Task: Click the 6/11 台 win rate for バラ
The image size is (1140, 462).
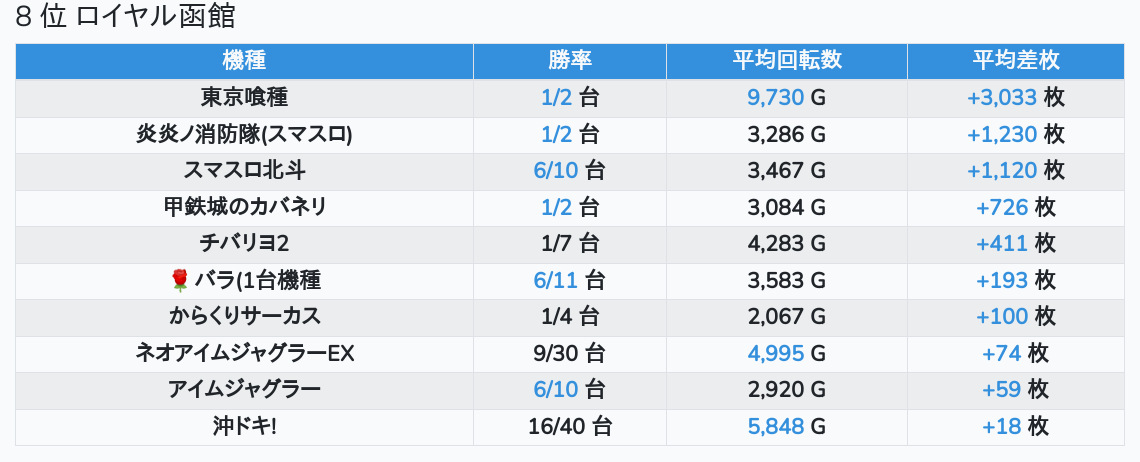Action: point(570,280)
